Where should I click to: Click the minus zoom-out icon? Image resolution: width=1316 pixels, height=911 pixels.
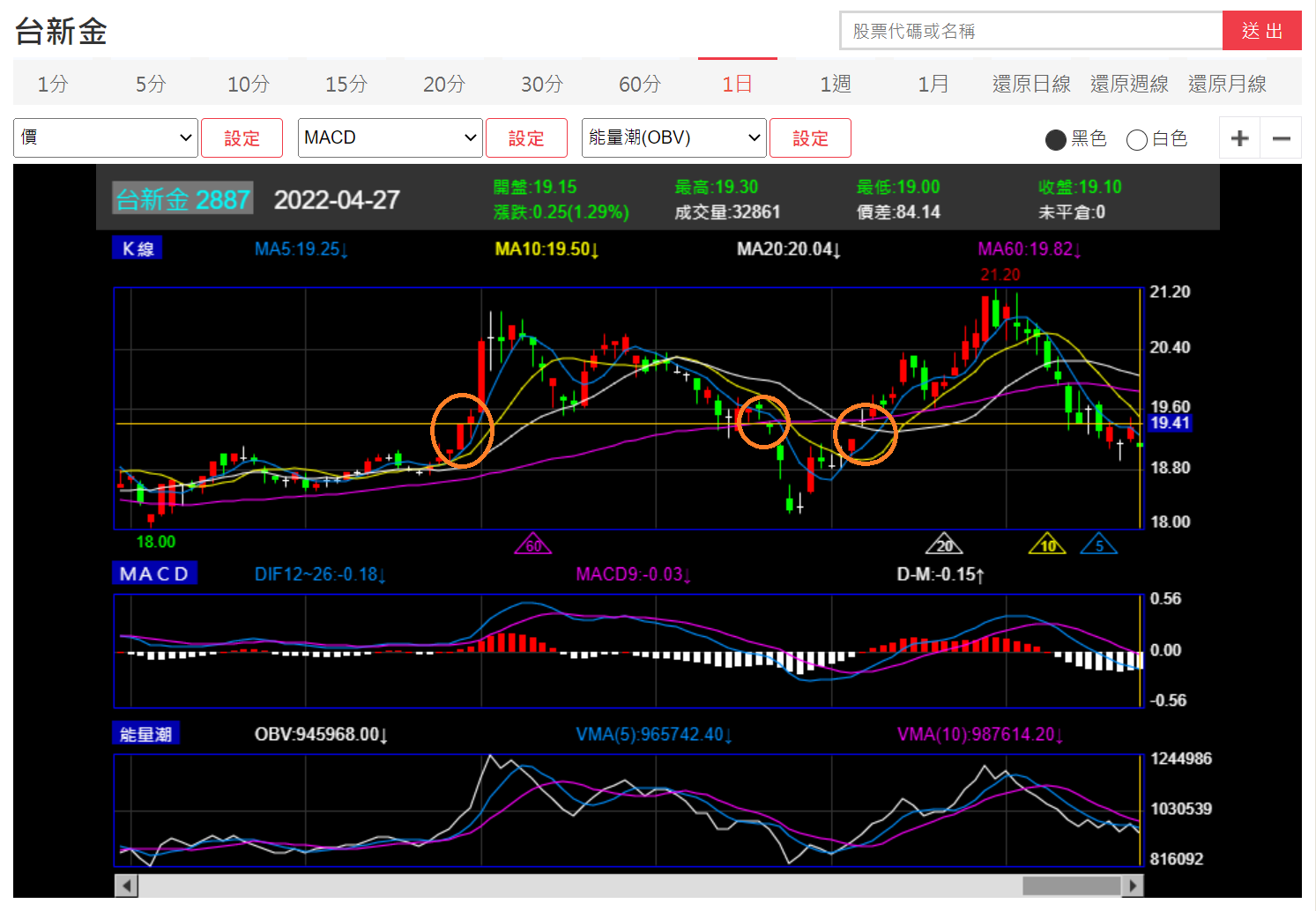(1282, 138)
